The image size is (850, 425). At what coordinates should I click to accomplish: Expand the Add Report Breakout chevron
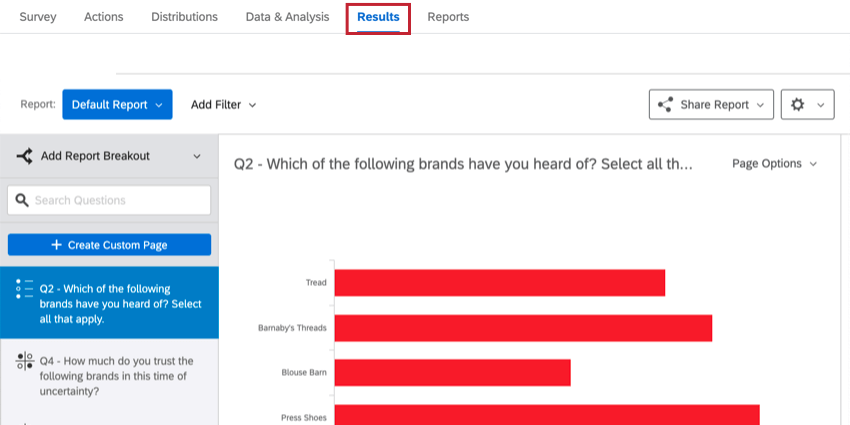click(x=196, y=157)
